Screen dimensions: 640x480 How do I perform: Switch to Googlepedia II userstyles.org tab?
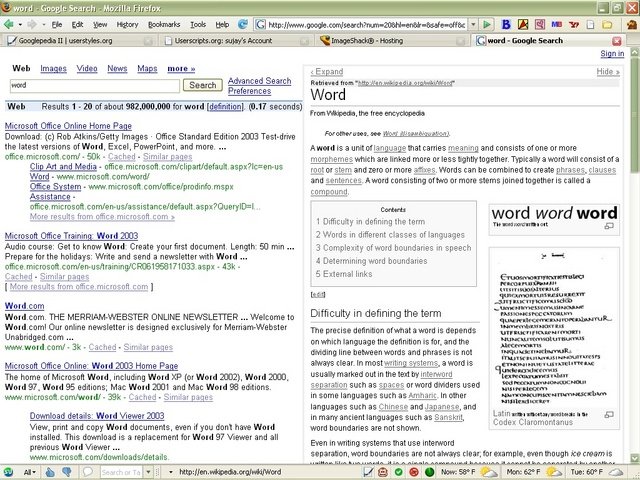tap(79, 40)
